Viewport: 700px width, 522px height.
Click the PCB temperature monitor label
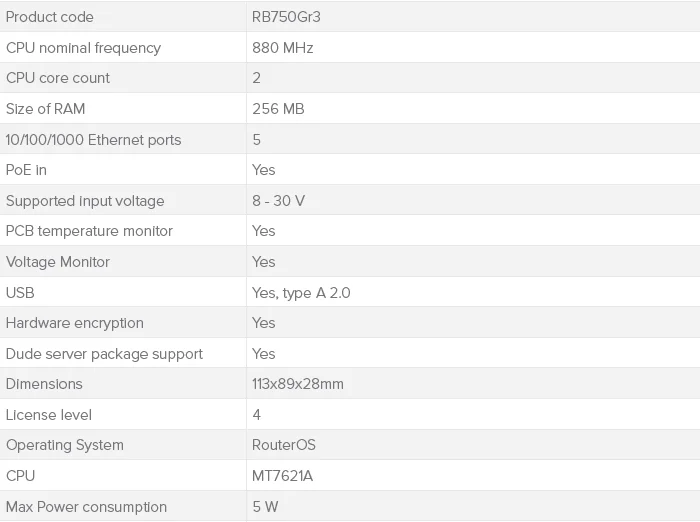pos(89,231)
